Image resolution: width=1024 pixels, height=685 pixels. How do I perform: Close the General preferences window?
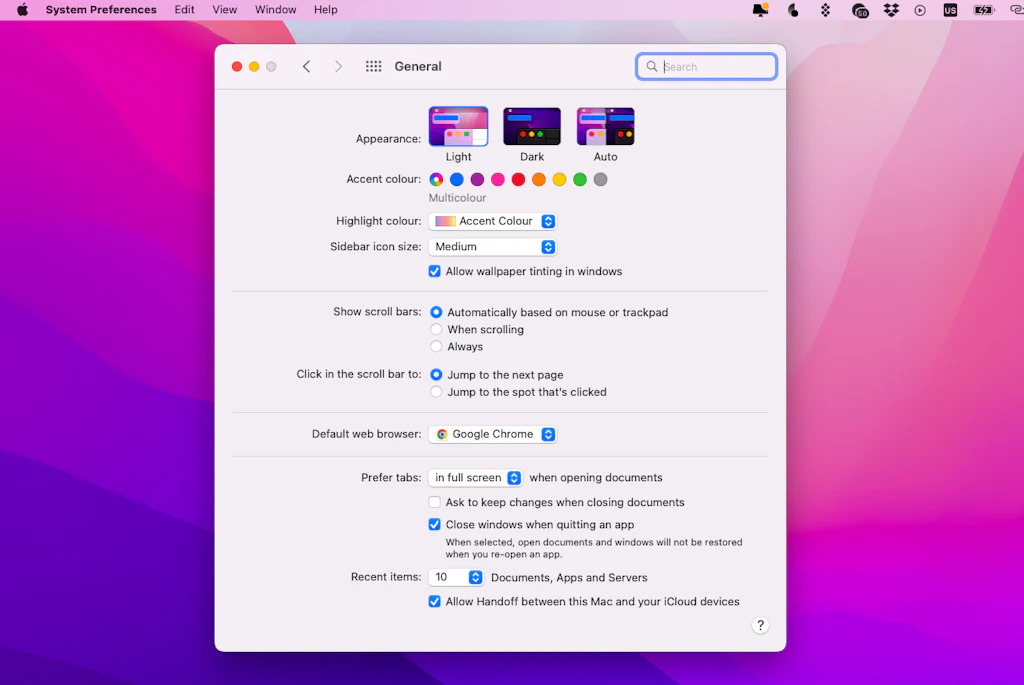click(x=237, y=67)
